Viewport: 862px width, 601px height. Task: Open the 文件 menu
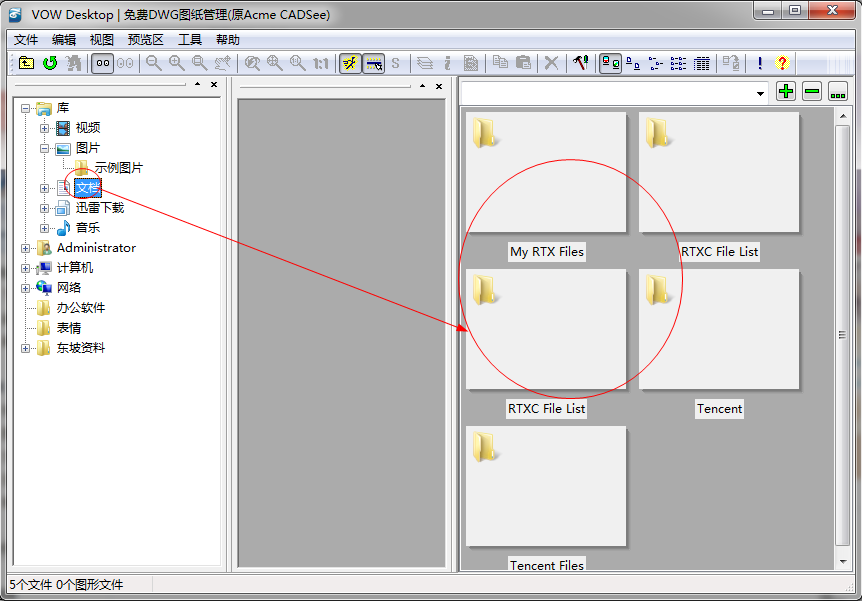click(x=25, y=40)
